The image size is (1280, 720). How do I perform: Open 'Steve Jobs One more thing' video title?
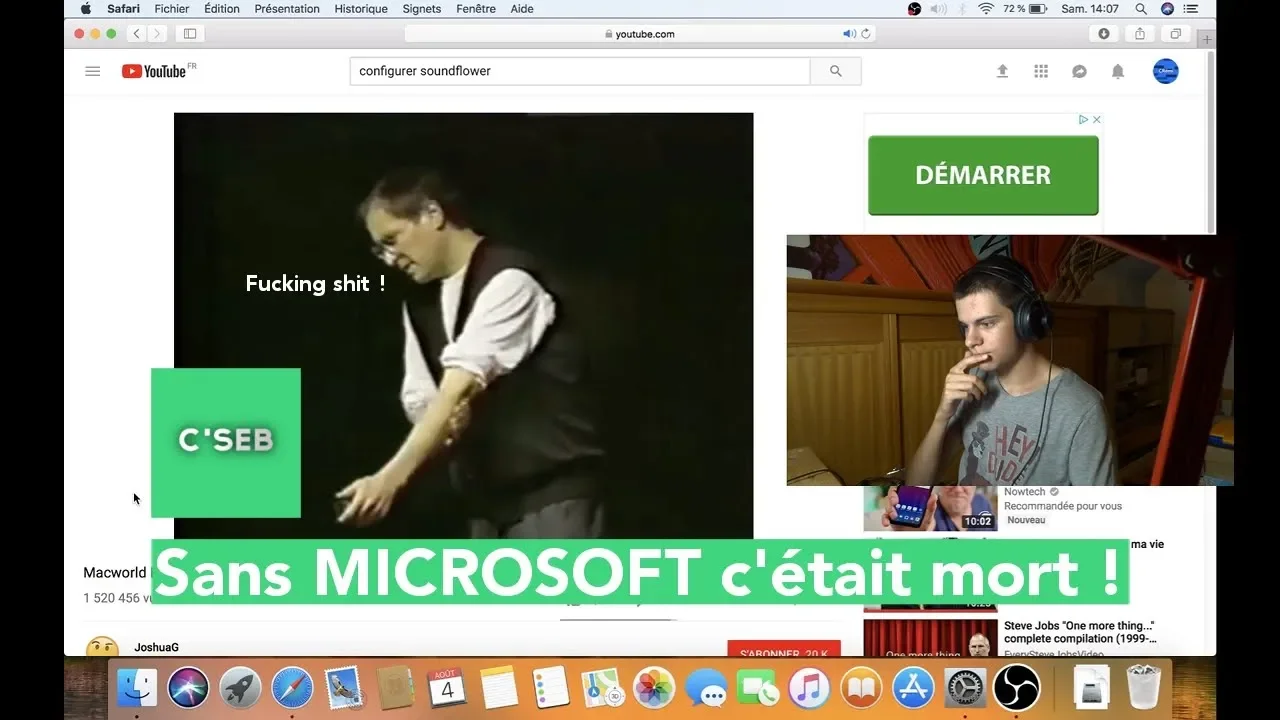pos(1080,632)
